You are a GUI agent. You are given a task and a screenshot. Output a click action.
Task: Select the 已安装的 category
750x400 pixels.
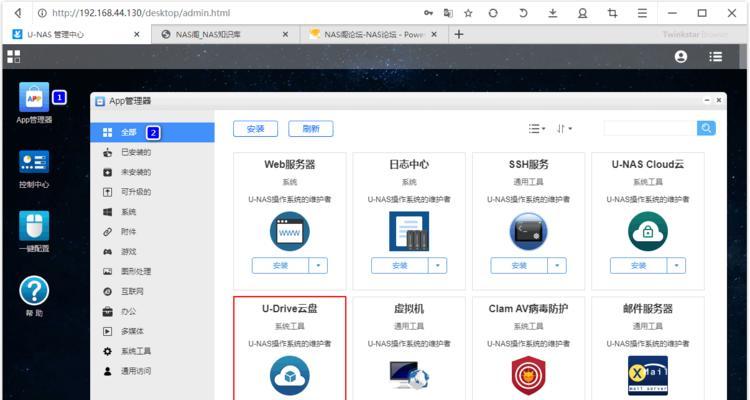(152, 153)
